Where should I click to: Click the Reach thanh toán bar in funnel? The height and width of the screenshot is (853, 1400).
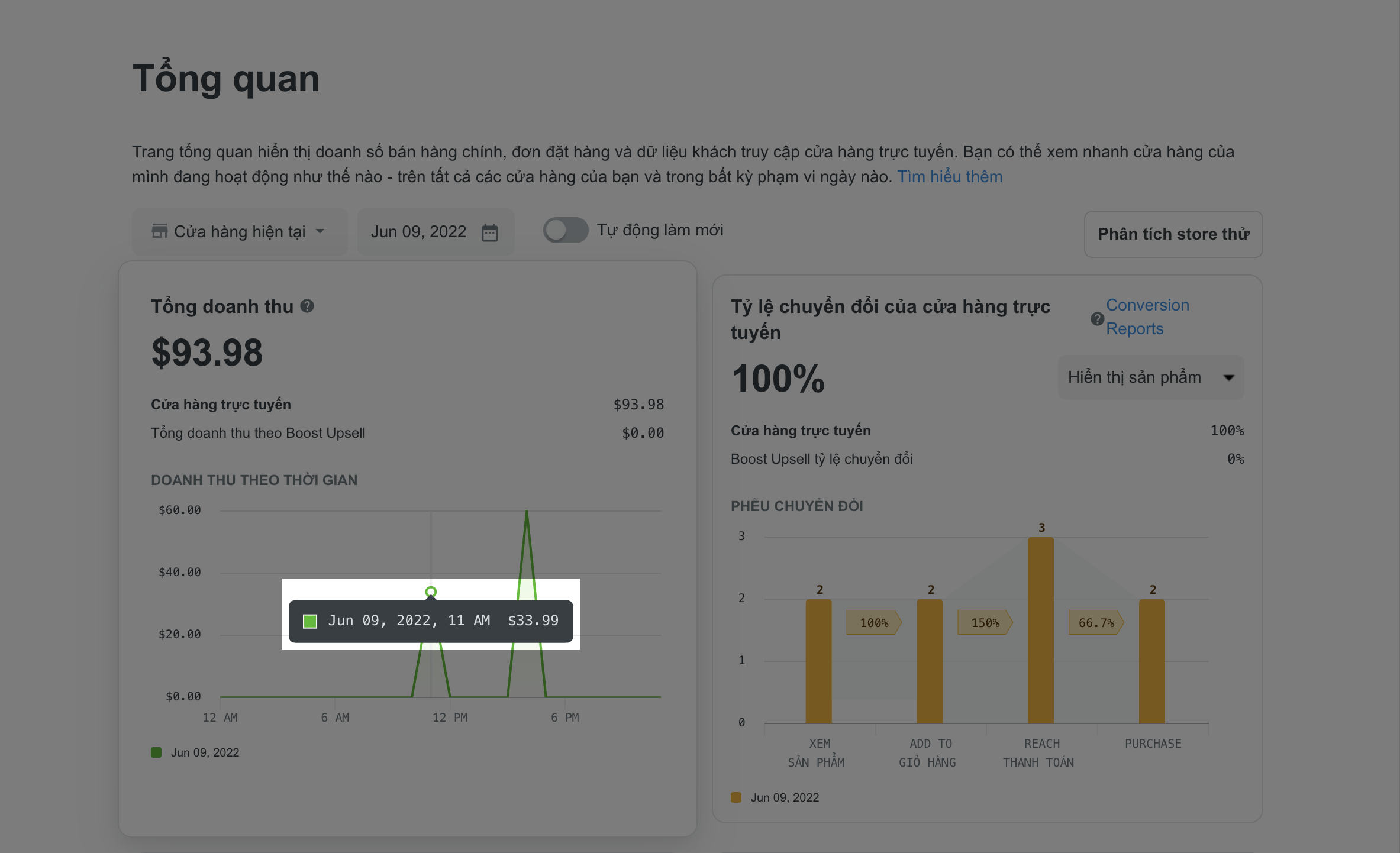click(1041, 630)
